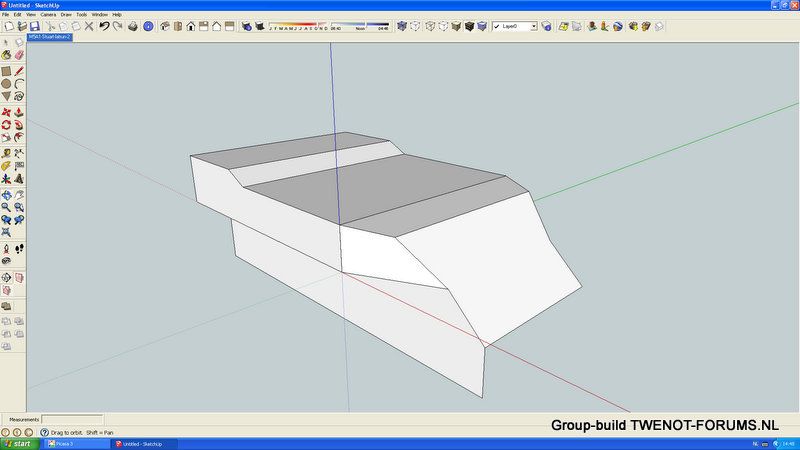Click the Print icon
The height and width of the screenshot is (450, 800).
(x=133, y=26)
